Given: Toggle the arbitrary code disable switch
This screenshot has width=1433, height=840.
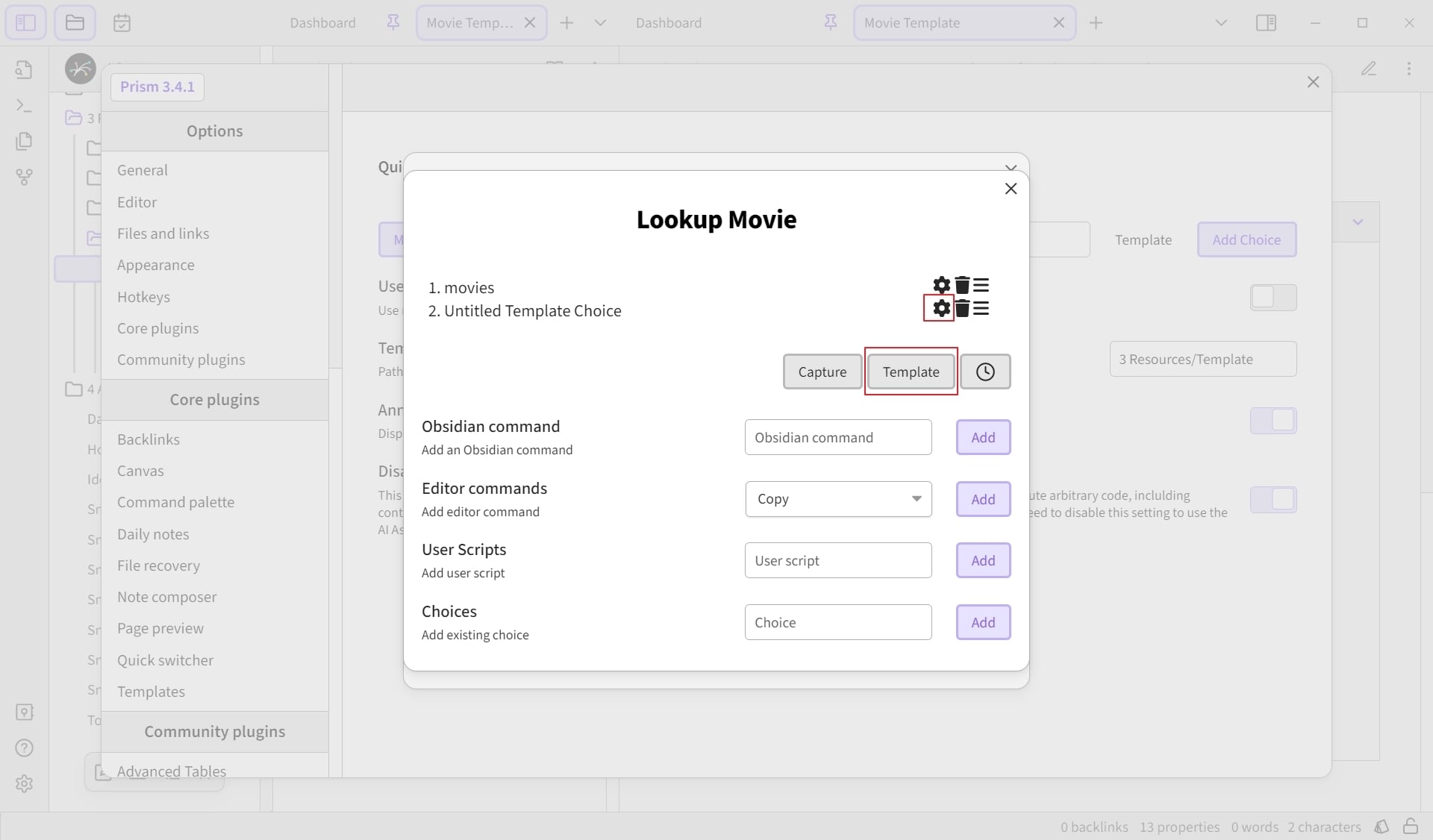Looking at the screenshot, I should [x=1273, y=500].
